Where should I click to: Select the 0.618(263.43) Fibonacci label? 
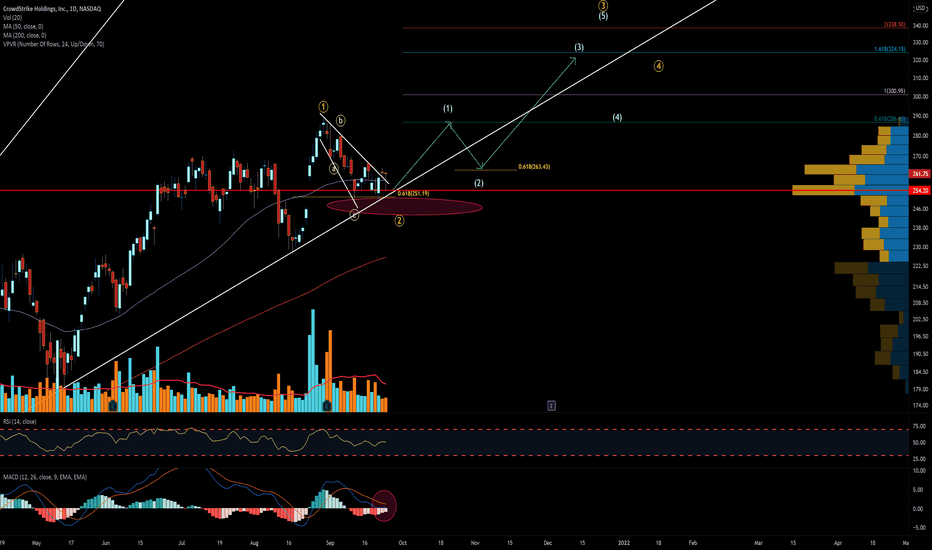pyautogui.click(x=534, y=166)
